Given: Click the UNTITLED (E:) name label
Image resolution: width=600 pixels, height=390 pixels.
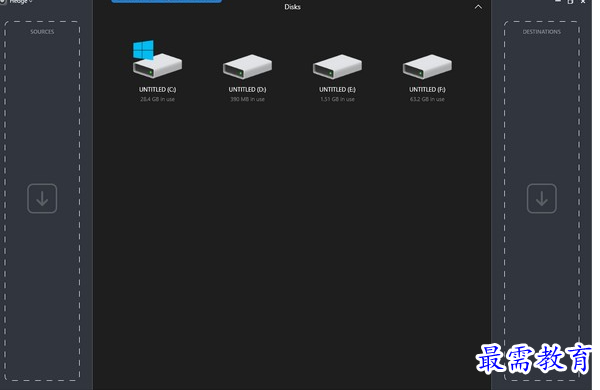Looking at the screenshot, I should 337,90.
